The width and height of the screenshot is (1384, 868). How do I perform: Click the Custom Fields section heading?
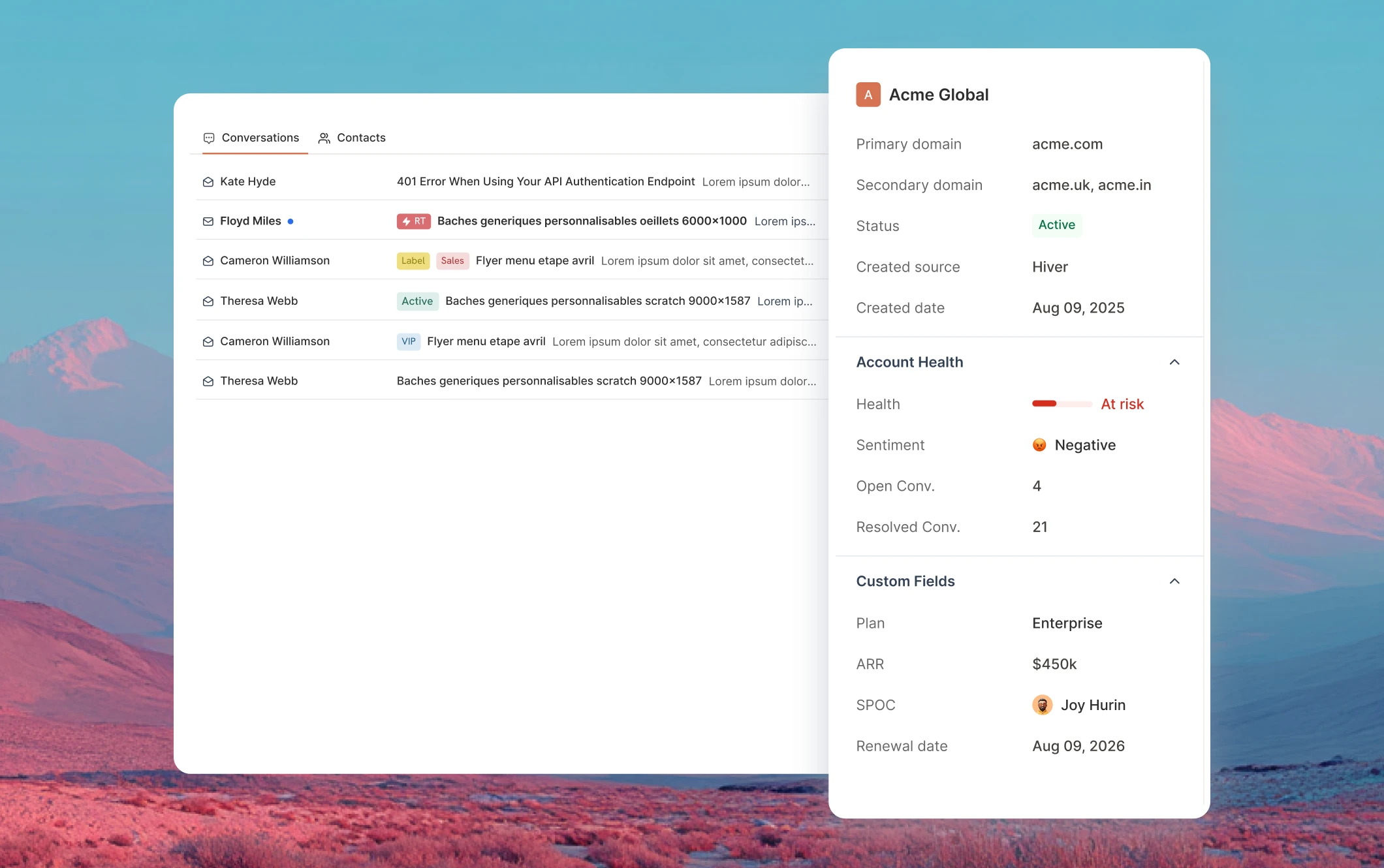[905, 581]
